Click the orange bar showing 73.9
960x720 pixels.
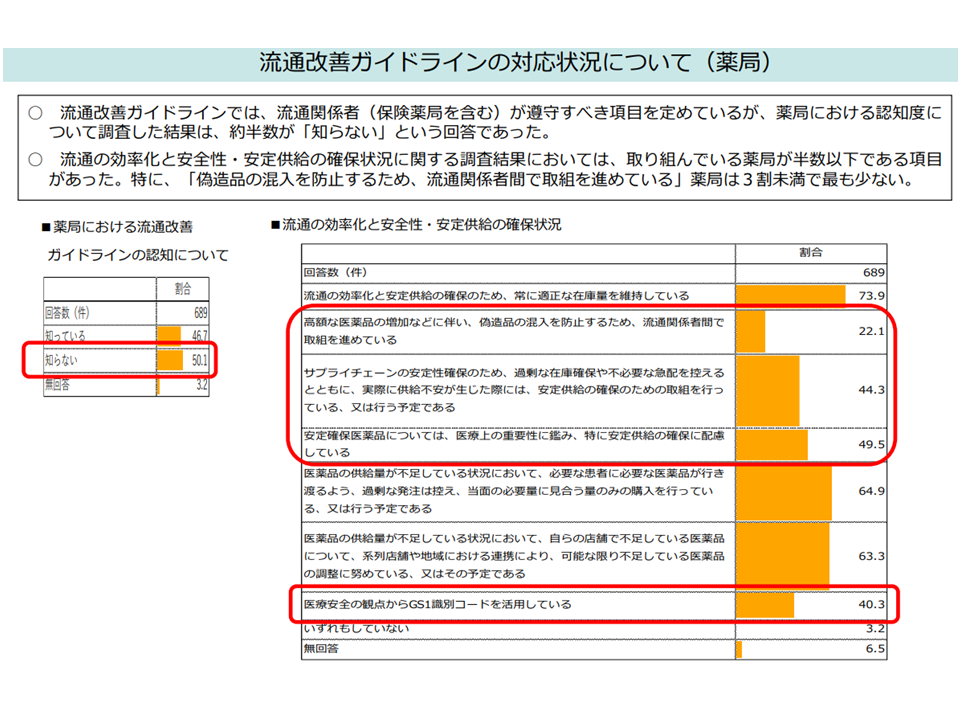[790, 296]
